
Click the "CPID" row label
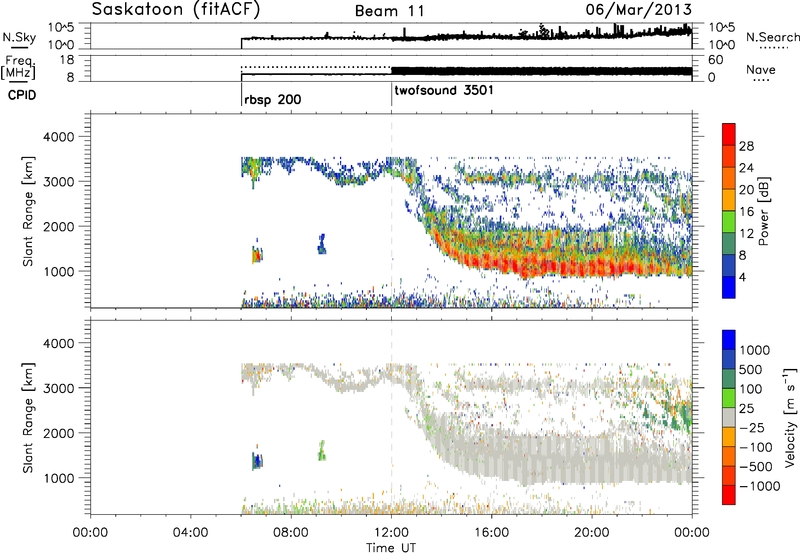click(x=22, y=95)
